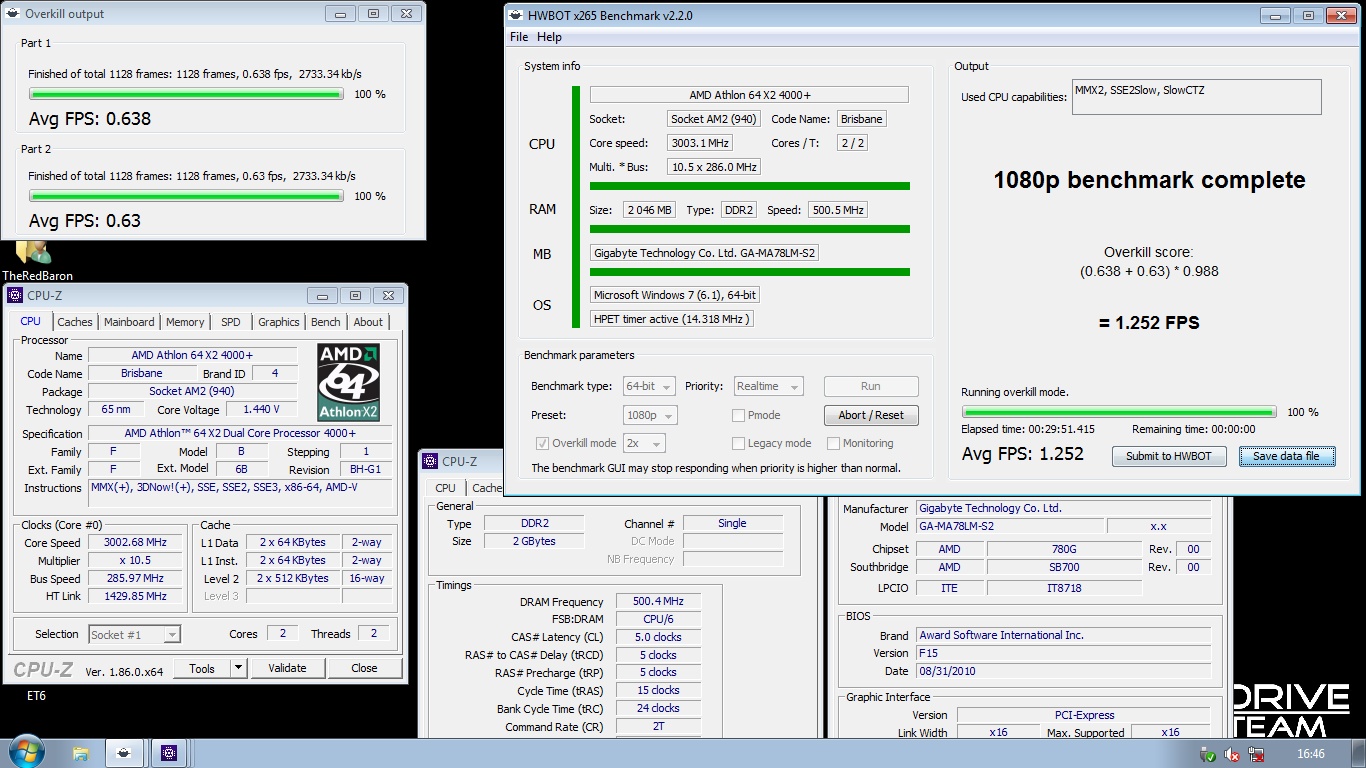The height and width of the screenshot is (768, 1366).
Task: Click the HWBOT x265 Benchmark title bar icon
Action: [x=516, y=15]
